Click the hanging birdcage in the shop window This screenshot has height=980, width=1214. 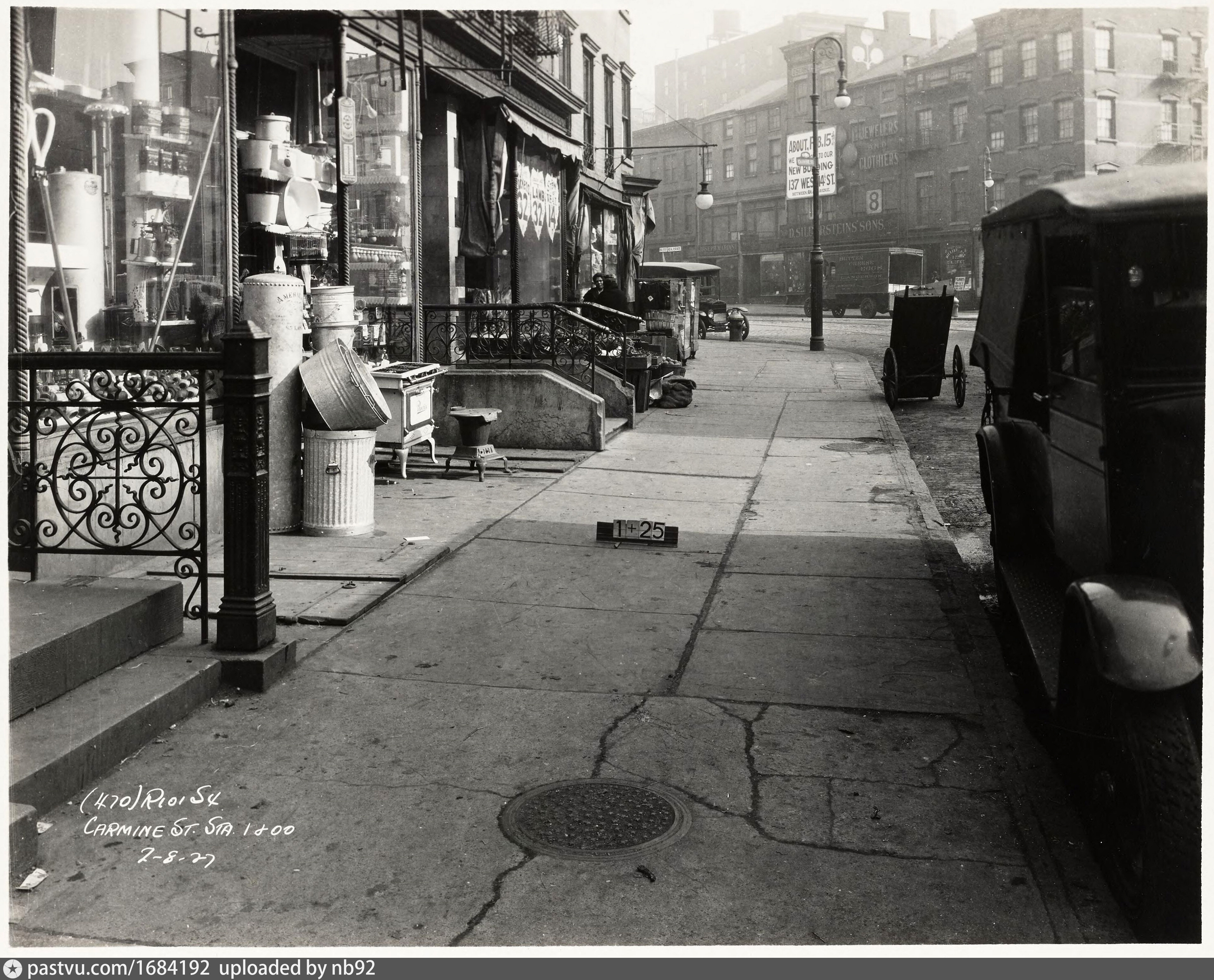tap(307, 245)
